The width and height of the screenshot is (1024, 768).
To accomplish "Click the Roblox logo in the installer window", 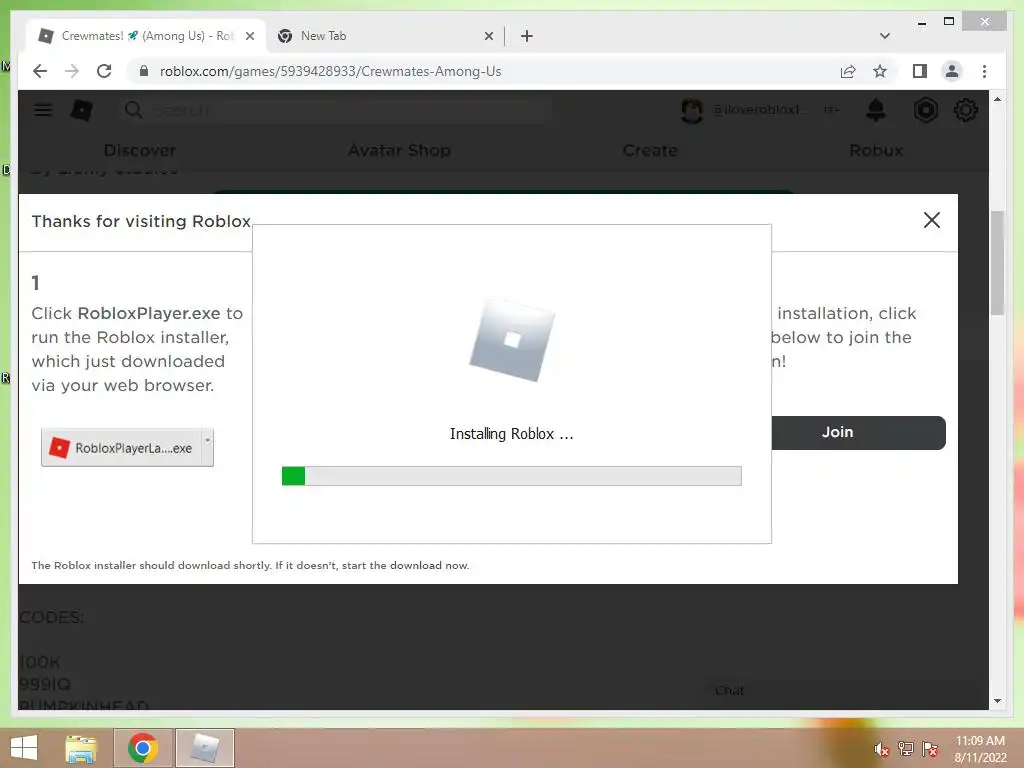I will pos(512,340).
